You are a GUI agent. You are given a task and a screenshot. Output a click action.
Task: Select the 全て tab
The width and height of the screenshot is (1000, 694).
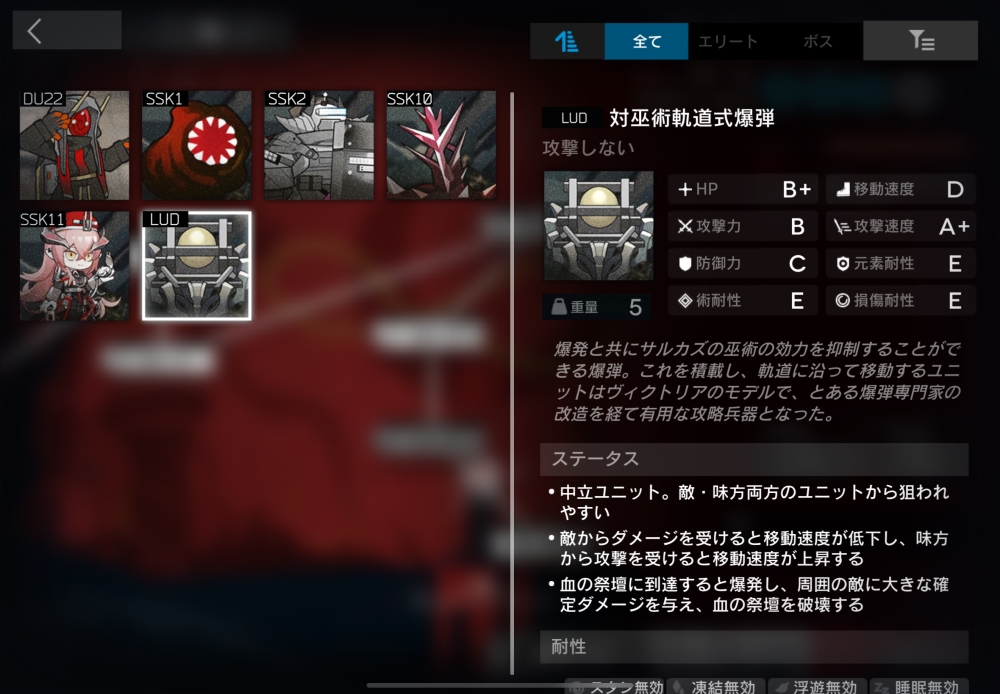(646, 41)
